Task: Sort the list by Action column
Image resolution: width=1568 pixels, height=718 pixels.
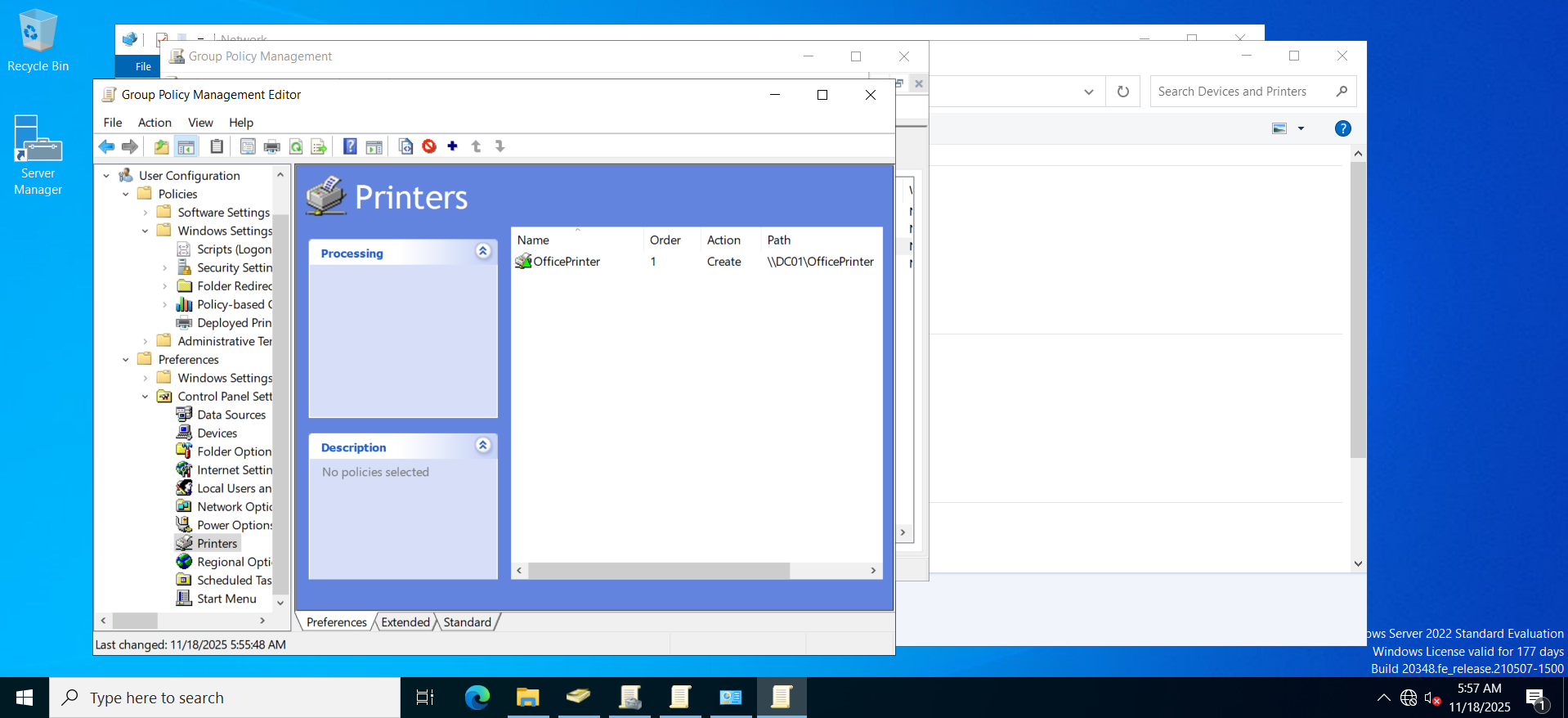Action: [731, 240]
